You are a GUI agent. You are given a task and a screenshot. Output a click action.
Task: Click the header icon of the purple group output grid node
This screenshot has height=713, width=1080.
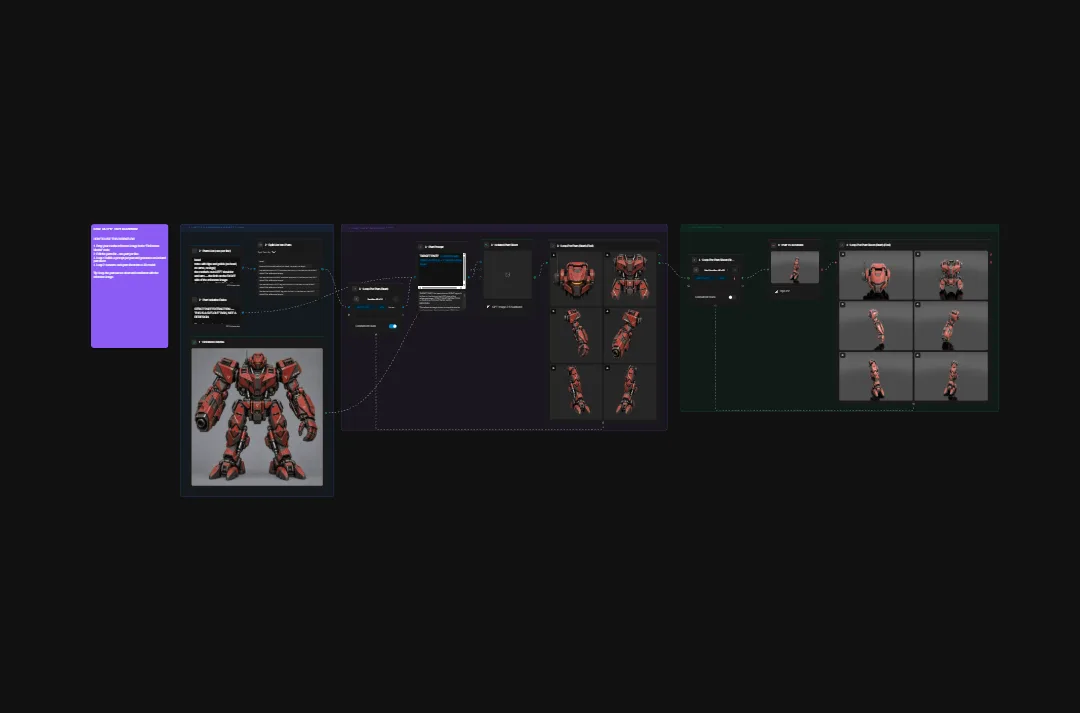tap(553, 245)
